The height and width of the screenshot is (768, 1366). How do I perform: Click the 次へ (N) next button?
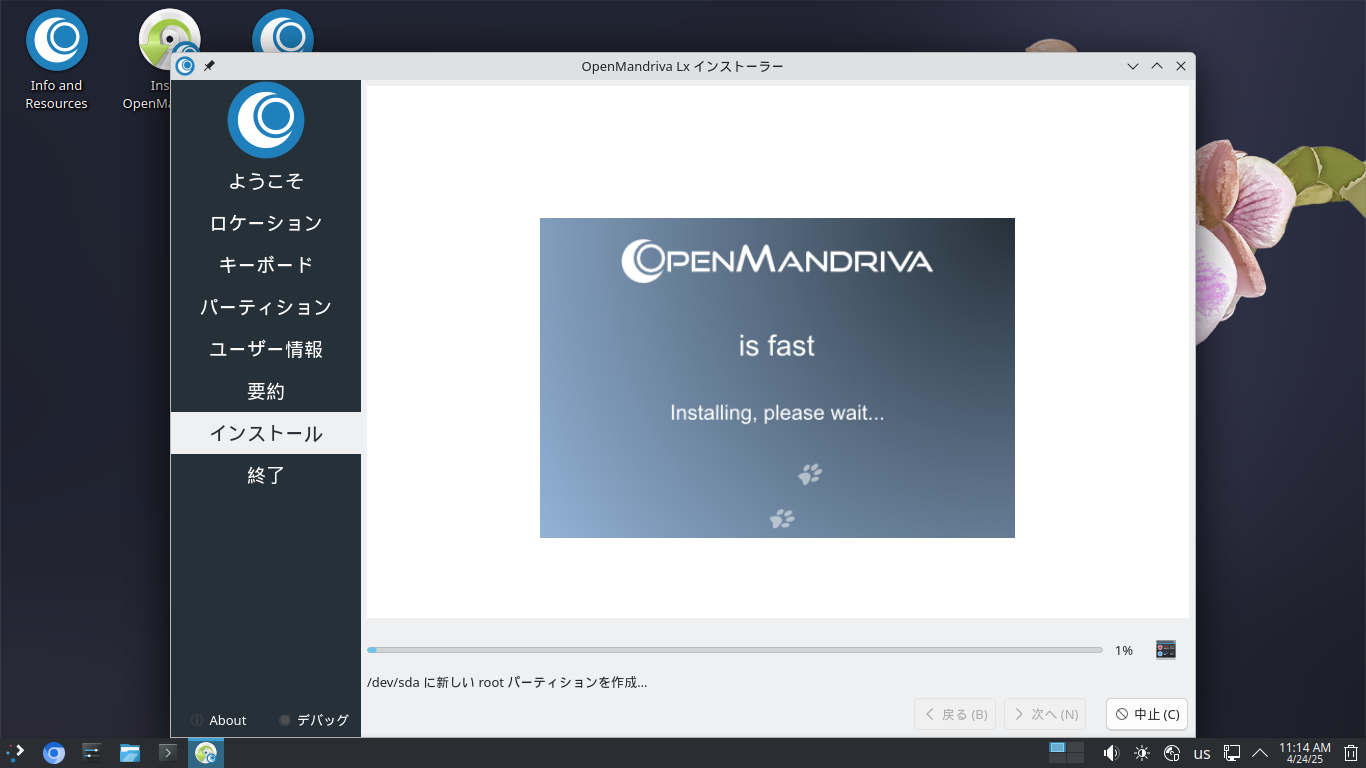pos(1045,714)
